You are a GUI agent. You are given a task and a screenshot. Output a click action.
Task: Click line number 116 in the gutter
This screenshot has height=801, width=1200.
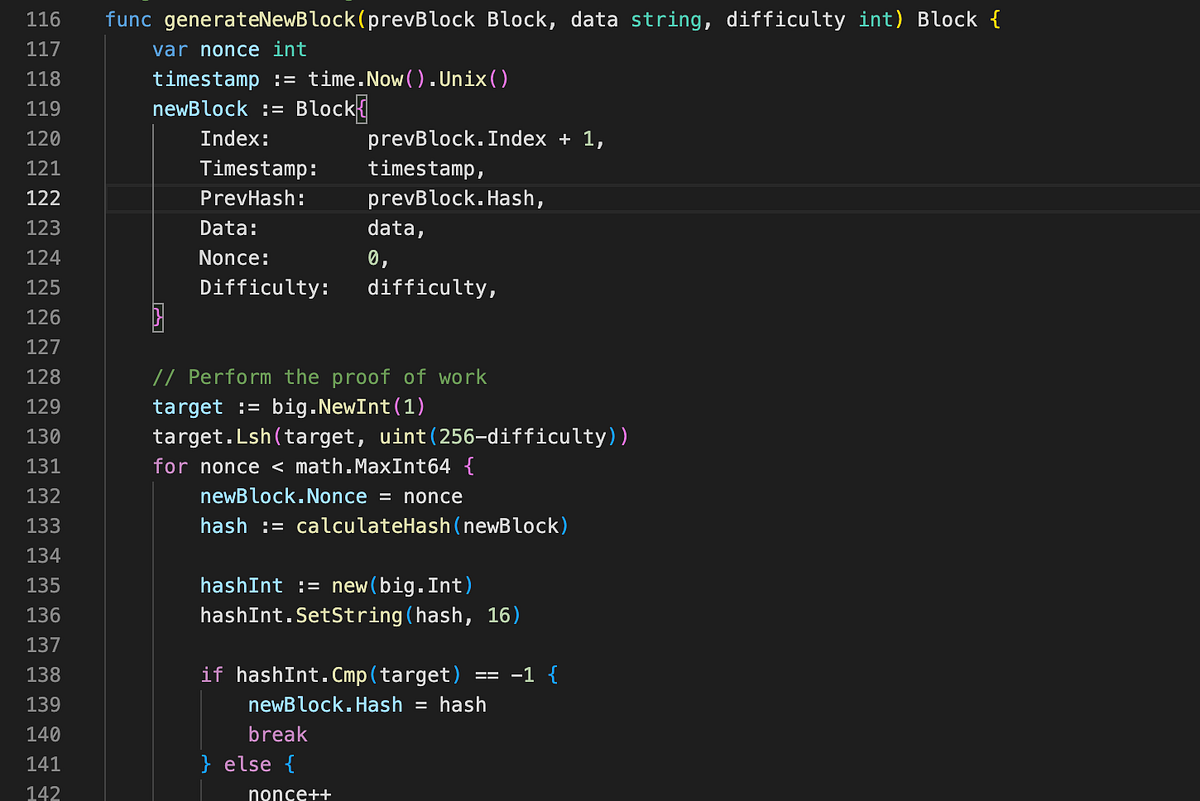point(44,19)
